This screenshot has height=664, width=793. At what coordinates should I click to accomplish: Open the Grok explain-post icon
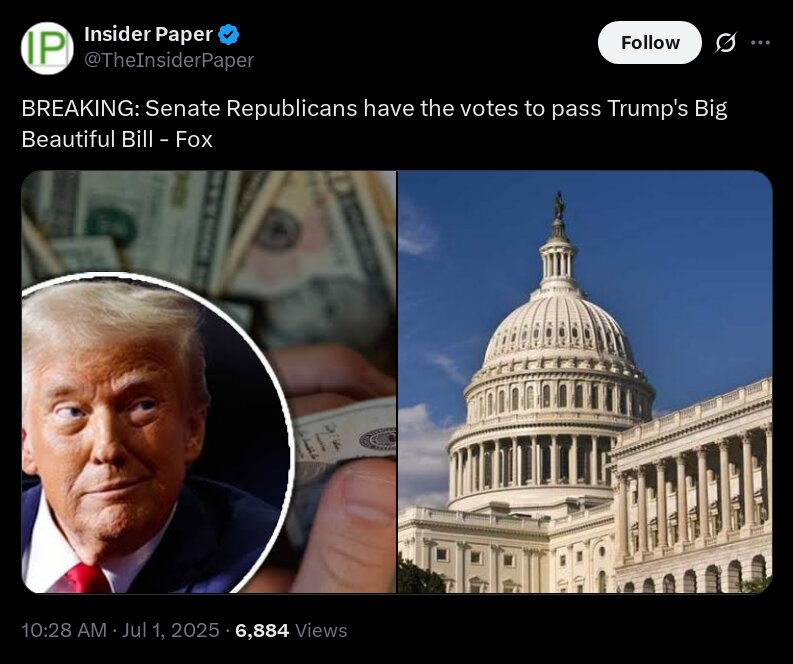click(x=725, y=42)
